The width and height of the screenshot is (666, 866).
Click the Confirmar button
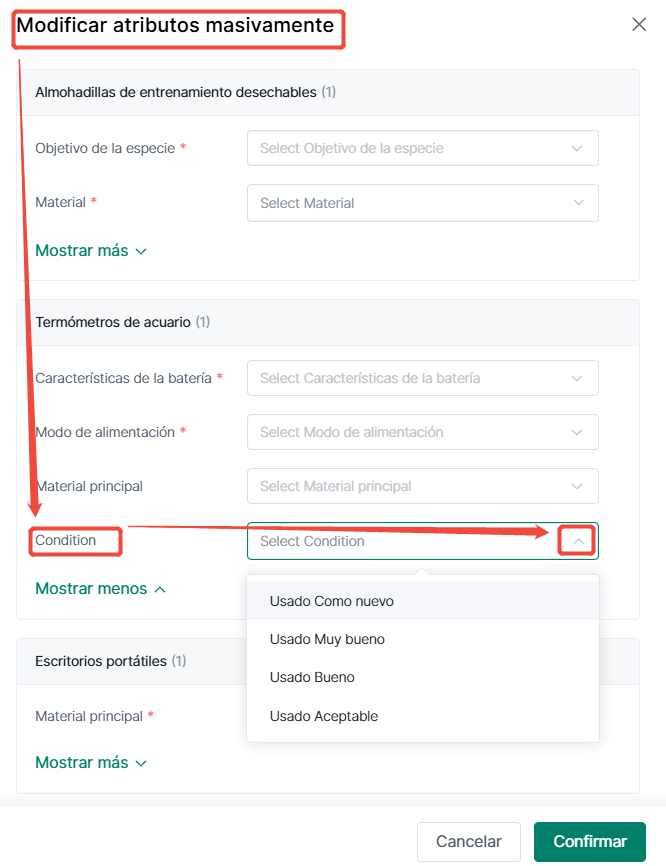tap(590, 841)
